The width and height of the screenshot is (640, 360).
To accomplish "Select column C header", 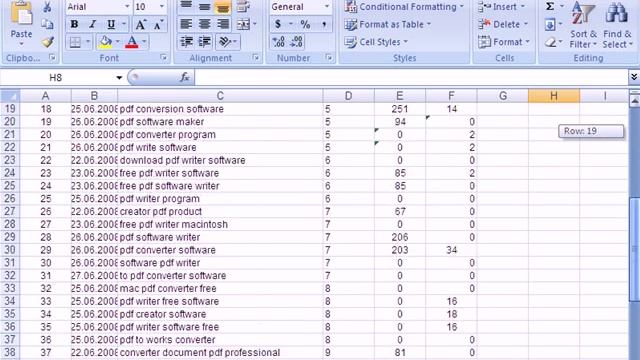I will [220, 96].
